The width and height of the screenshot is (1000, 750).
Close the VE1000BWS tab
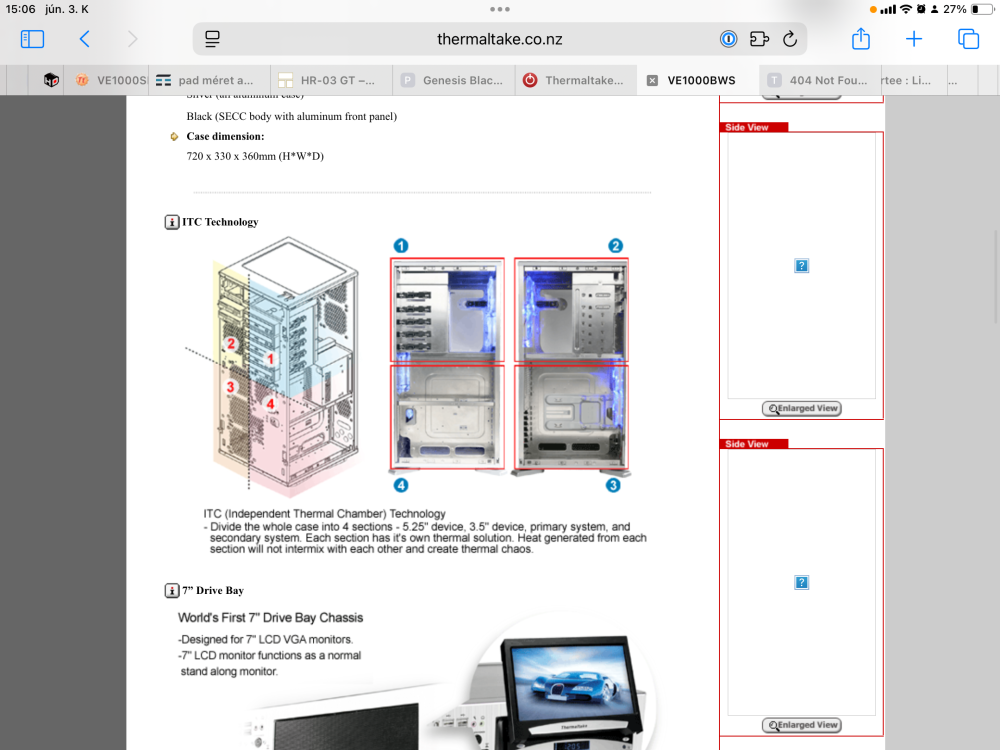point(652,81)
